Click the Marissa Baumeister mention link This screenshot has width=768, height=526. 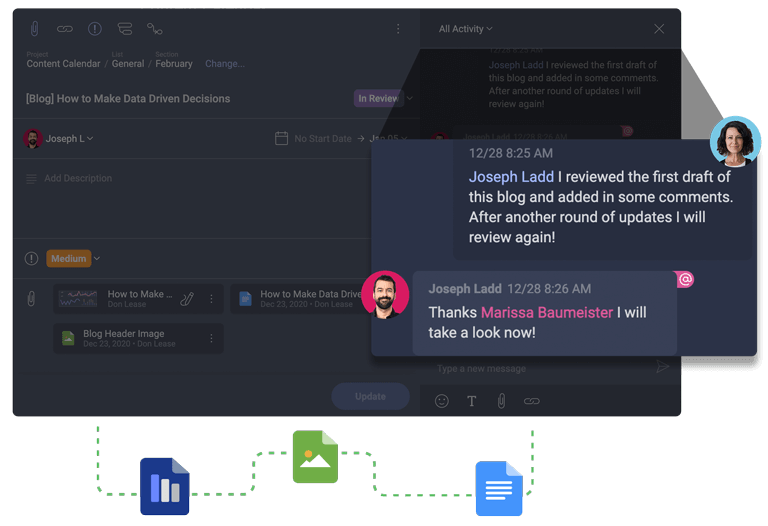point(547,312)
